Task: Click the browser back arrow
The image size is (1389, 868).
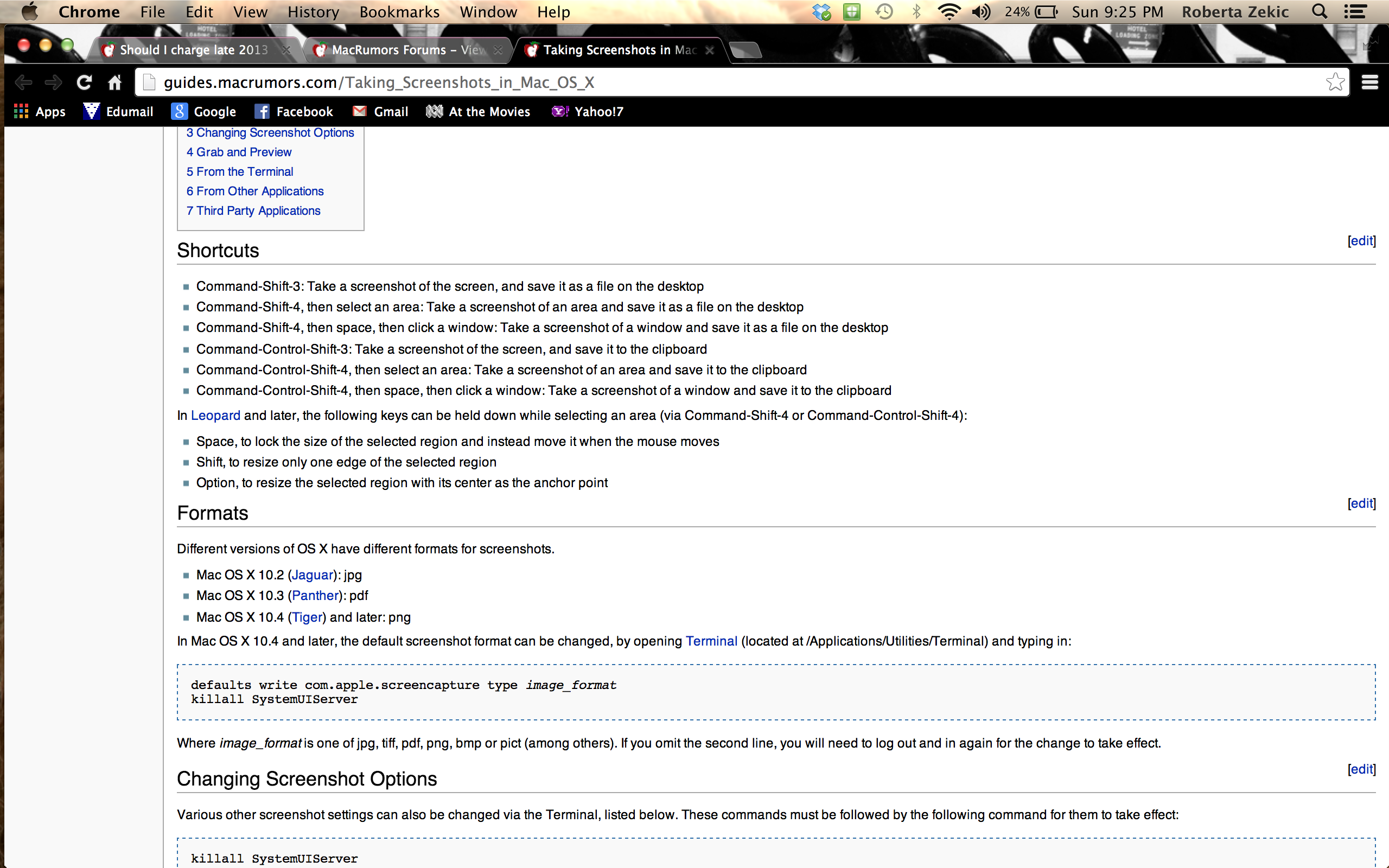Action: pos(23,82)
